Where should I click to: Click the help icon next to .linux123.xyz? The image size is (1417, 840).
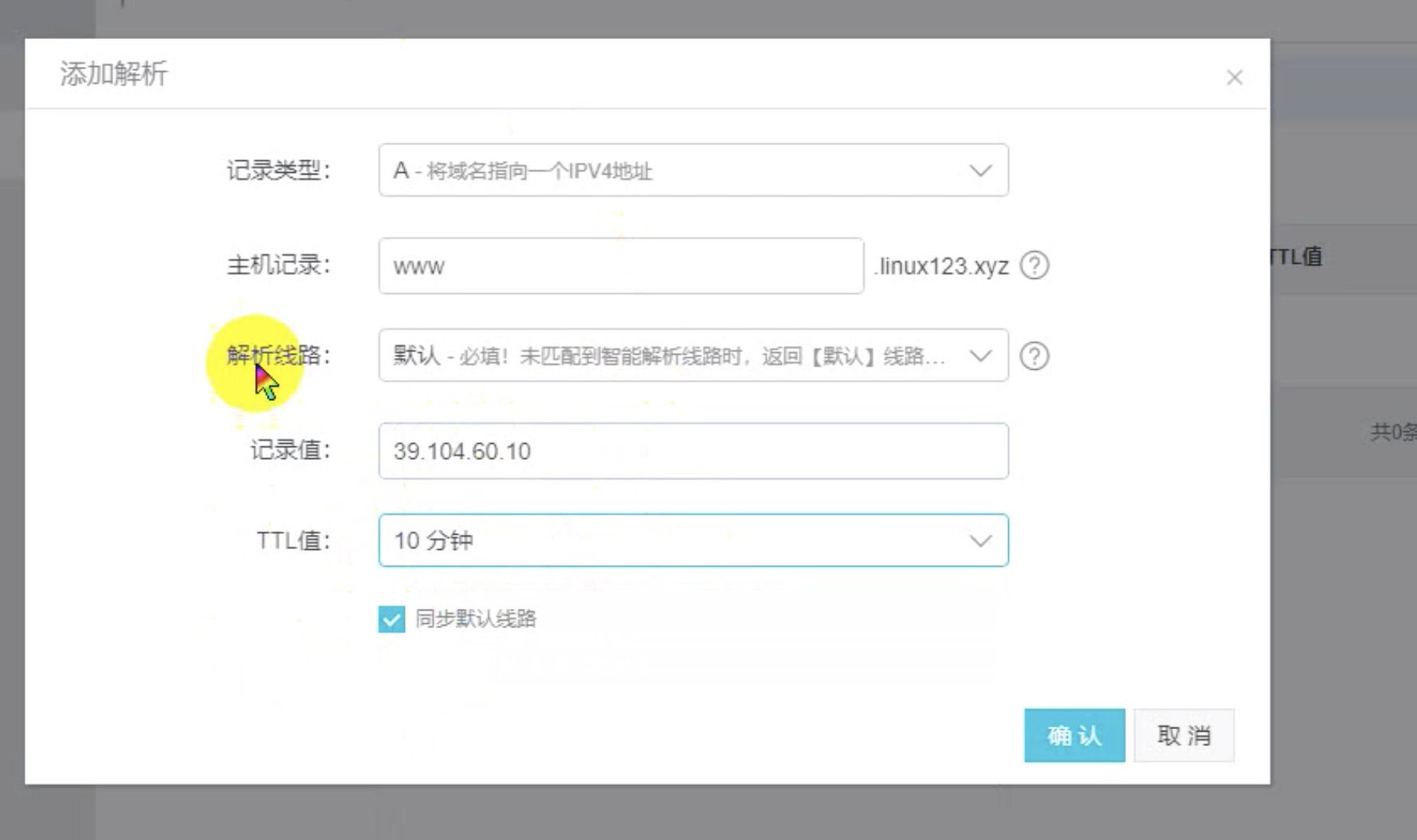[x=1034, y=265]
